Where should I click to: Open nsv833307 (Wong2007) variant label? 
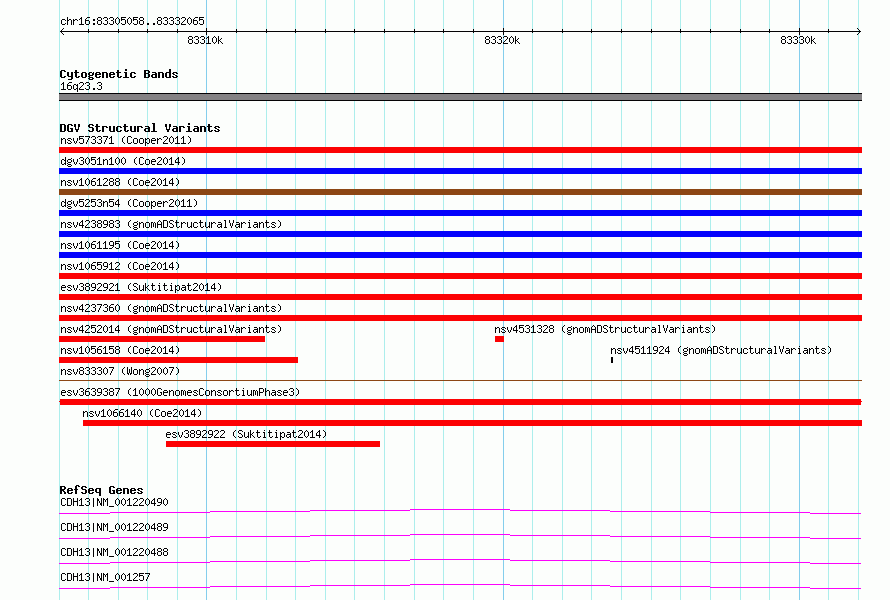click(x=120, y=371)
